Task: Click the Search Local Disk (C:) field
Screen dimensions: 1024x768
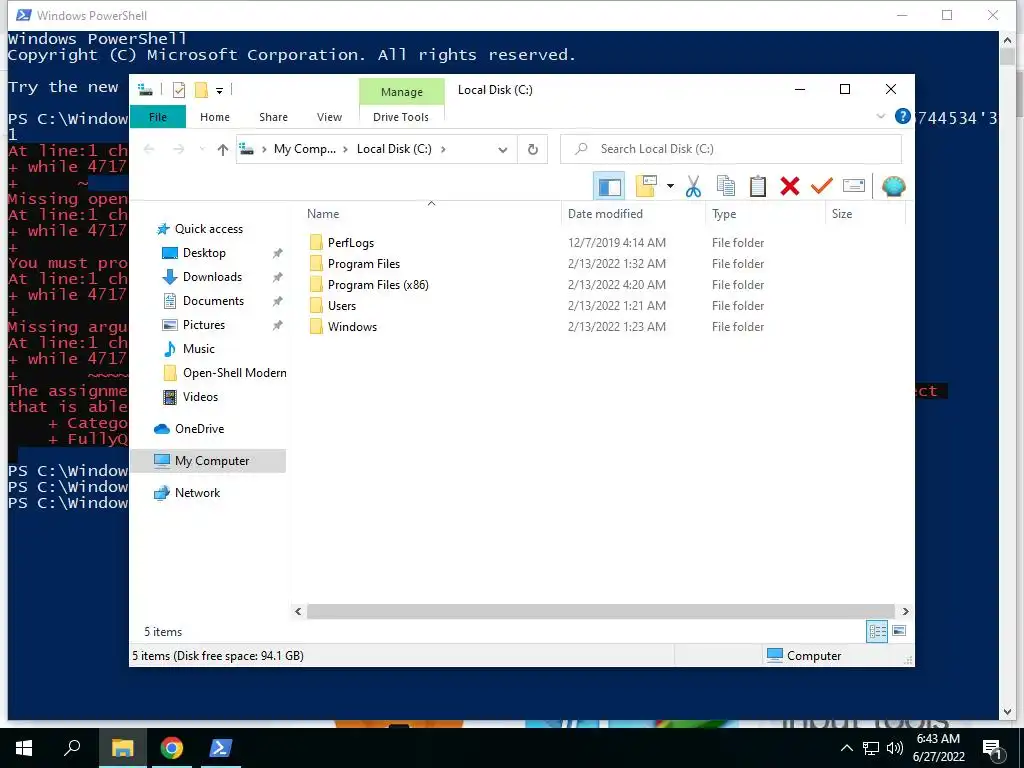Action: [731, 149]
